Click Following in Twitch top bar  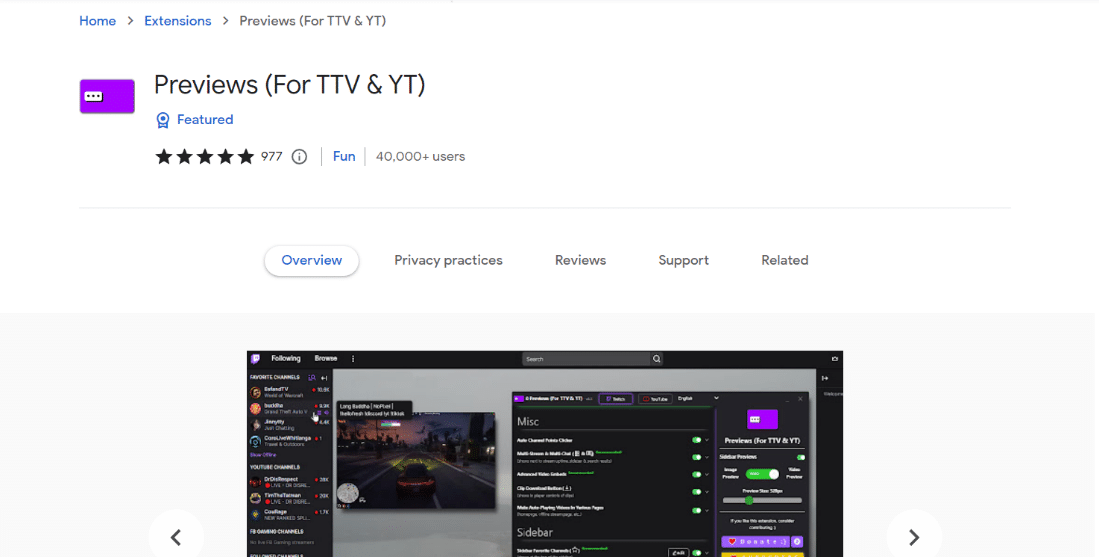coord(286,359)
